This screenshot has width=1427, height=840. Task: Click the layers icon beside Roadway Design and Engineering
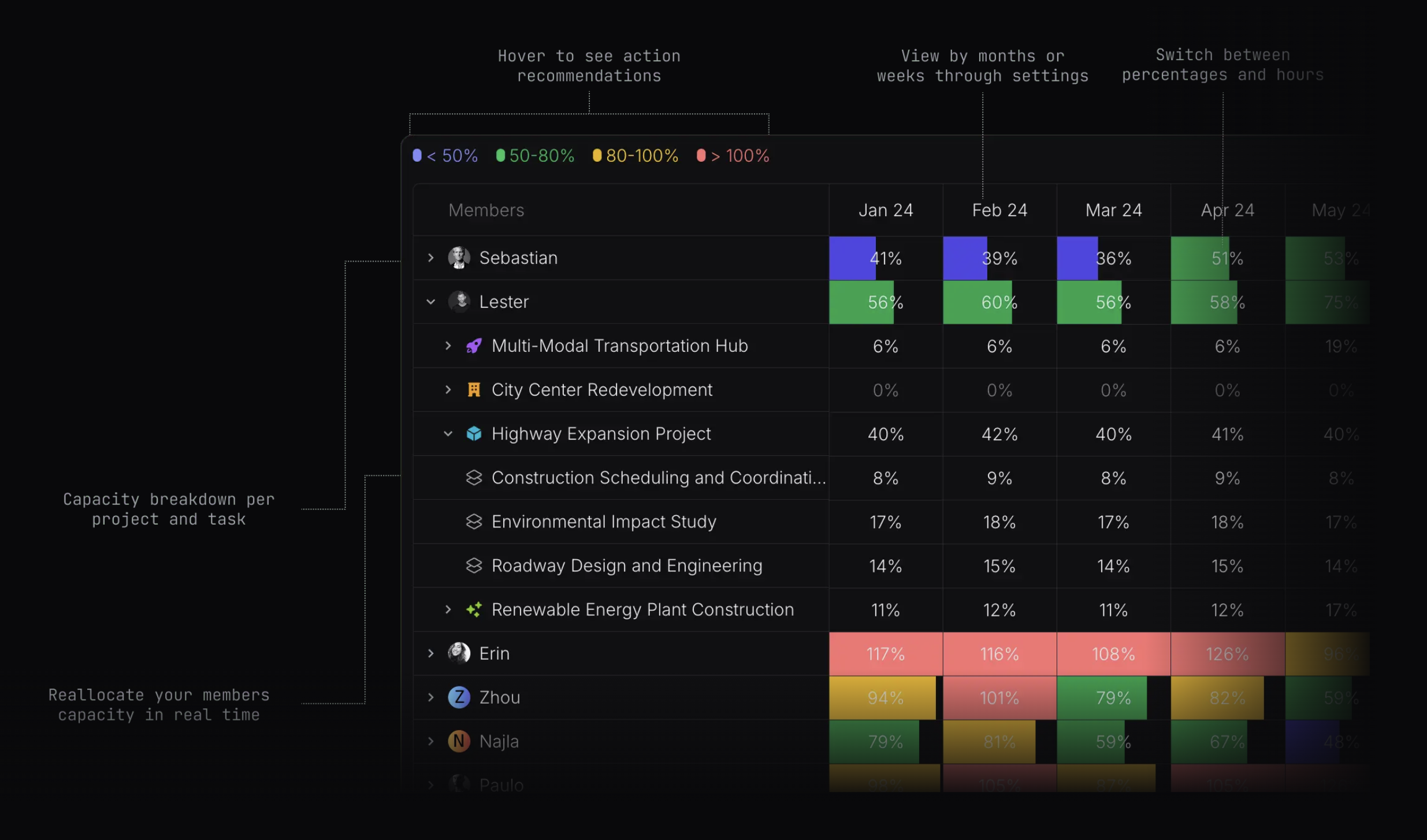click(474, 566)
